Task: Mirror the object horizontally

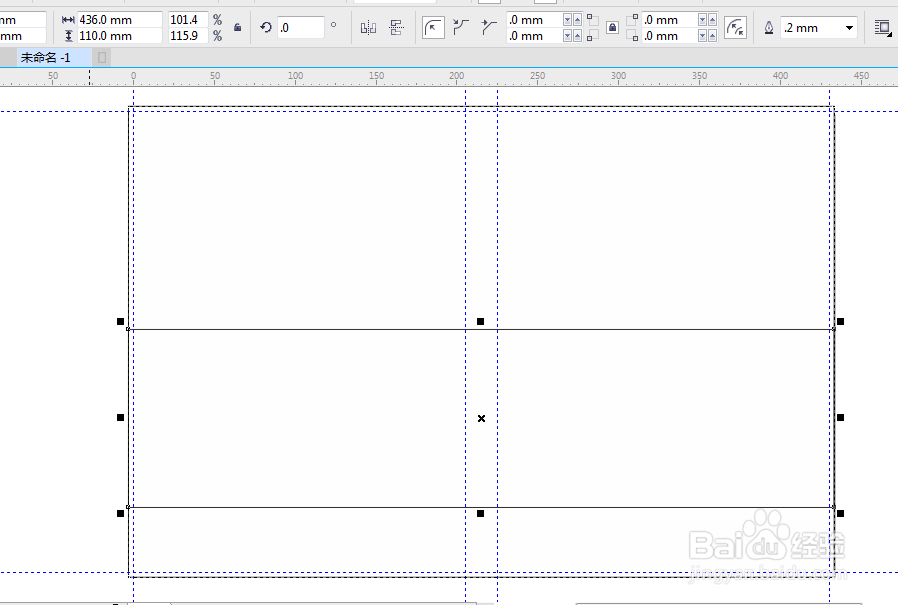Action: [x=368, y=28]
